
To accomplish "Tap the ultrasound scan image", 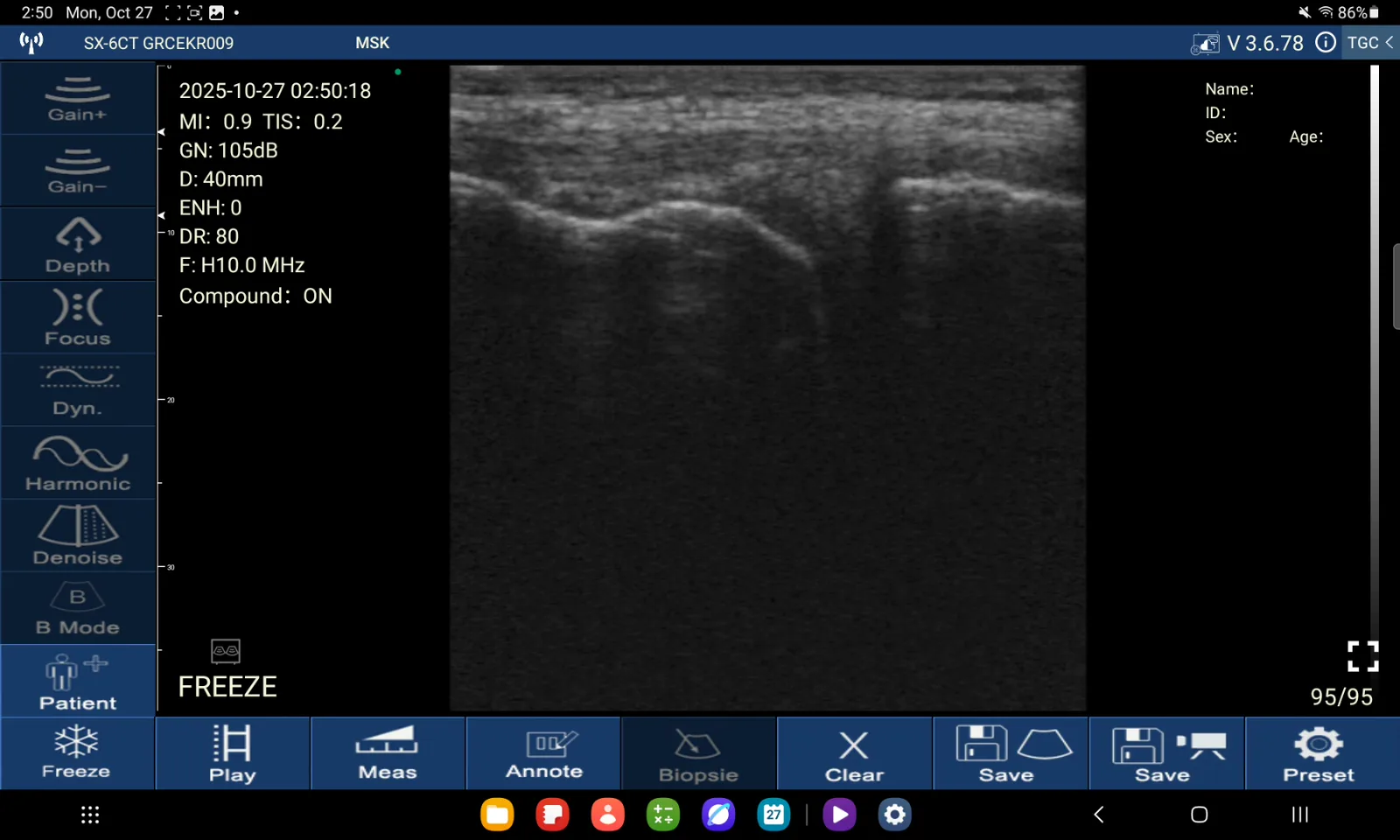I will click(x=767, y=388).
